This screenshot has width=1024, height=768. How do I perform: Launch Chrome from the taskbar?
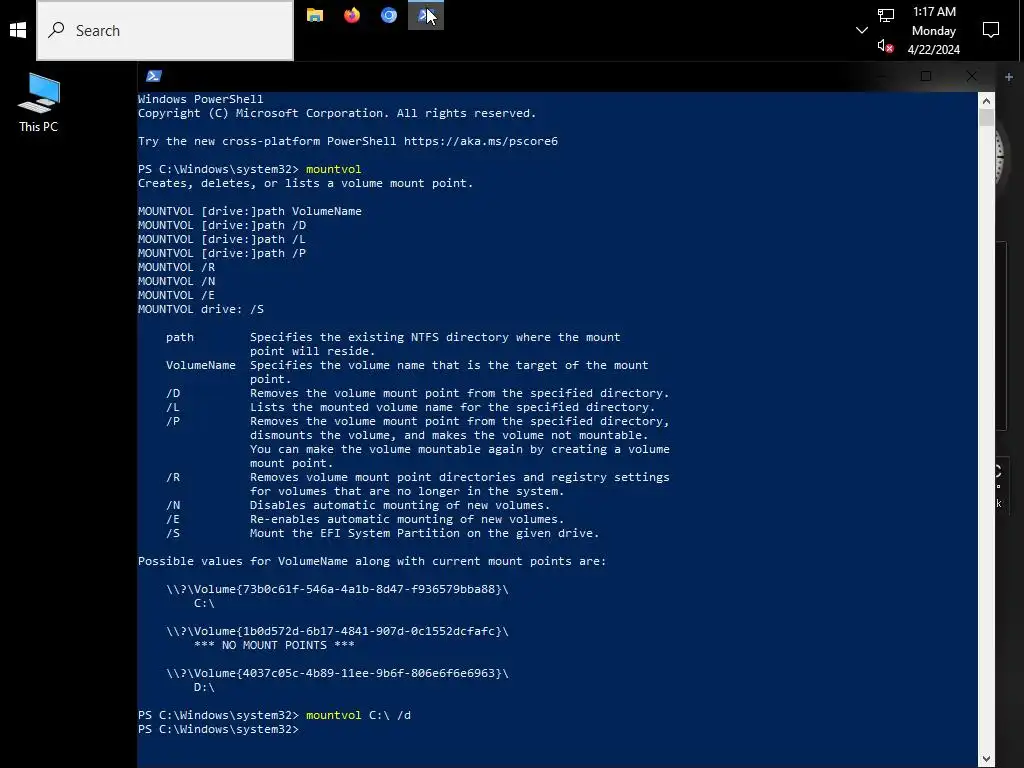click(x=389, y=15)
